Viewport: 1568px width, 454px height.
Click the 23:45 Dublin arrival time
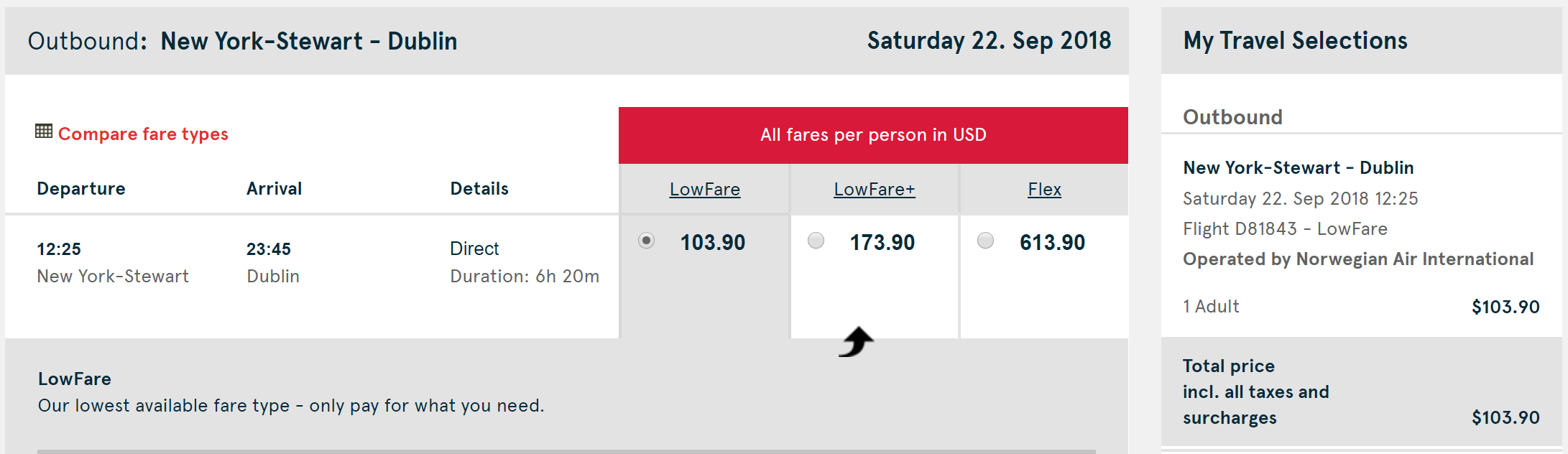[x=269, y=249]
